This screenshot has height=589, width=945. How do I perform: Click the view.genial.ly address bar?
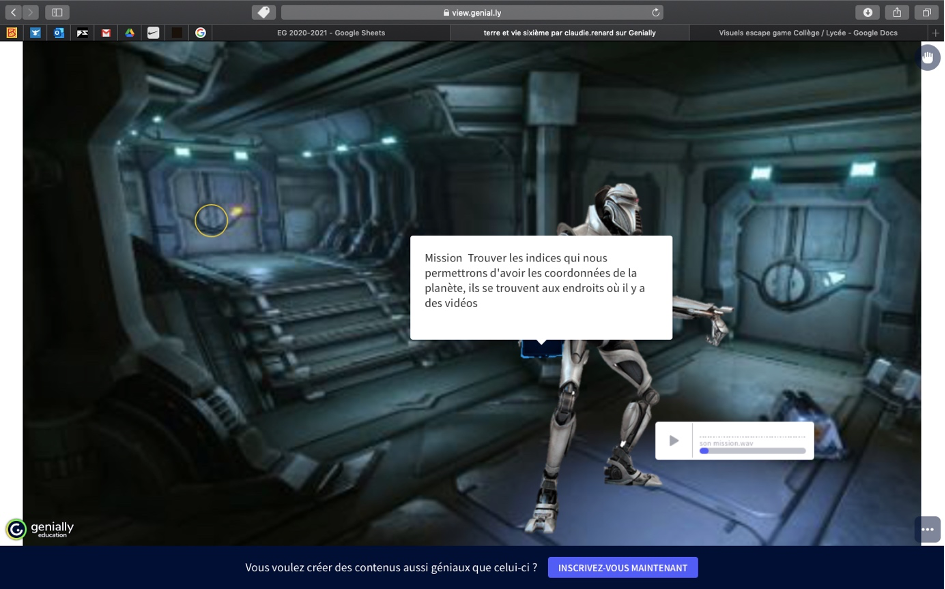tap(472, 12)
